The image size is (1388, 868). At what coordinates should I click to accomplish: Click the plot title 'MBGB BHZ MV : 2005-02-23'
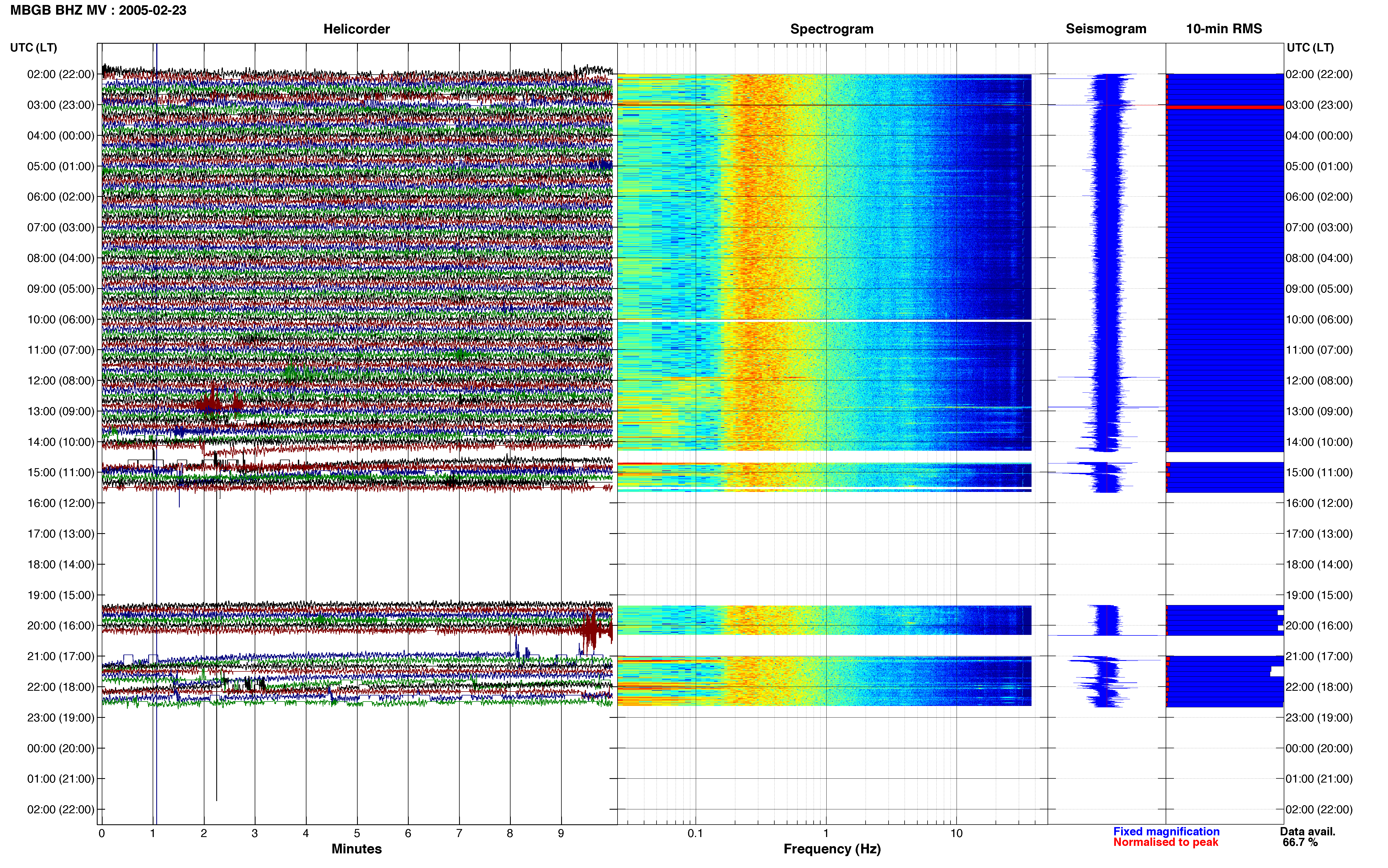point(98,10)
